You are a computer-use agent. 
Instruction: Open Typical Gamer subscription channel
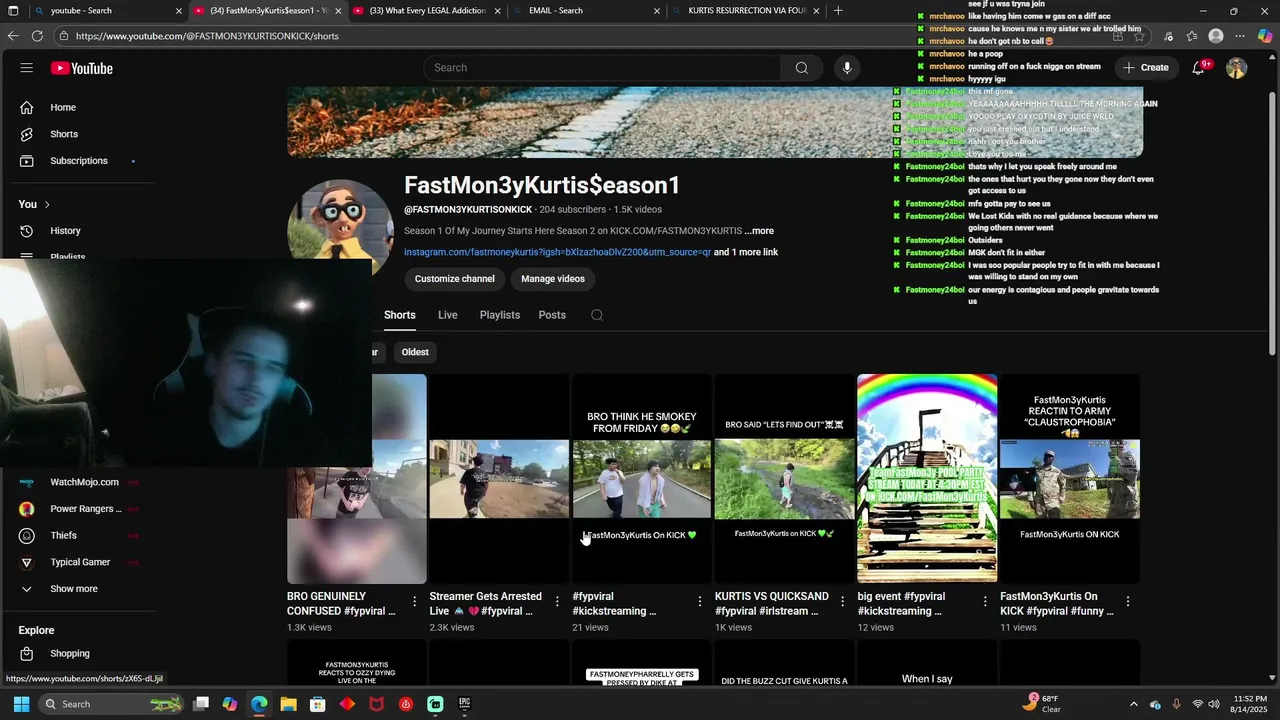pyautogui.click(x=80, y=562)
